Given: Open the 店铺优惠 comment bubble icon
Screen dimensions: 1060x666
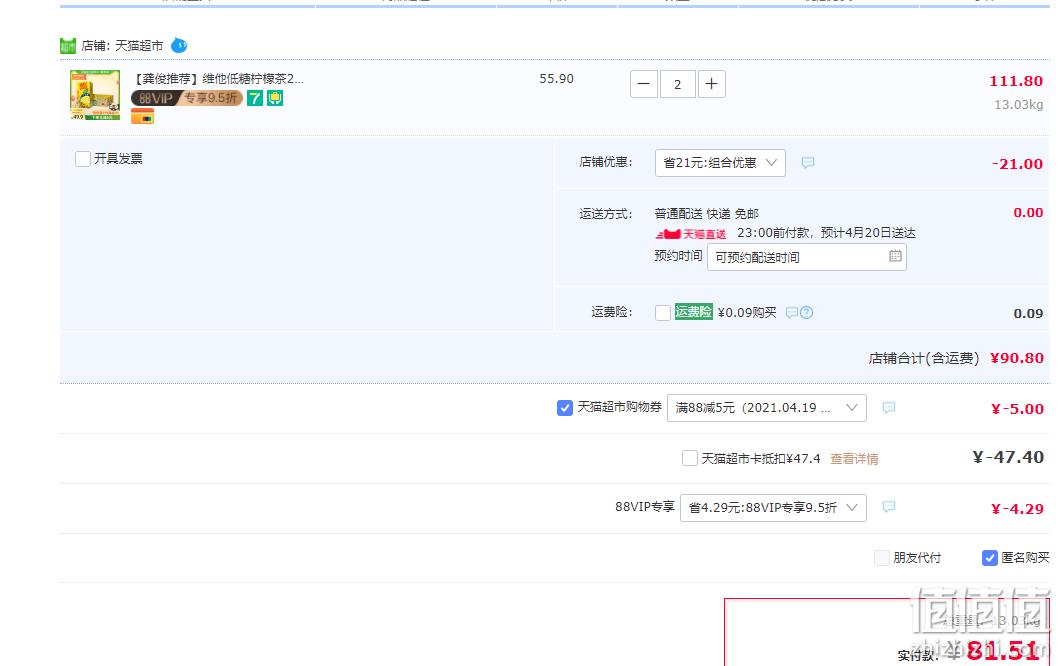Looking at the screenshot, I should pyautogui.click(x=808, y=163).
